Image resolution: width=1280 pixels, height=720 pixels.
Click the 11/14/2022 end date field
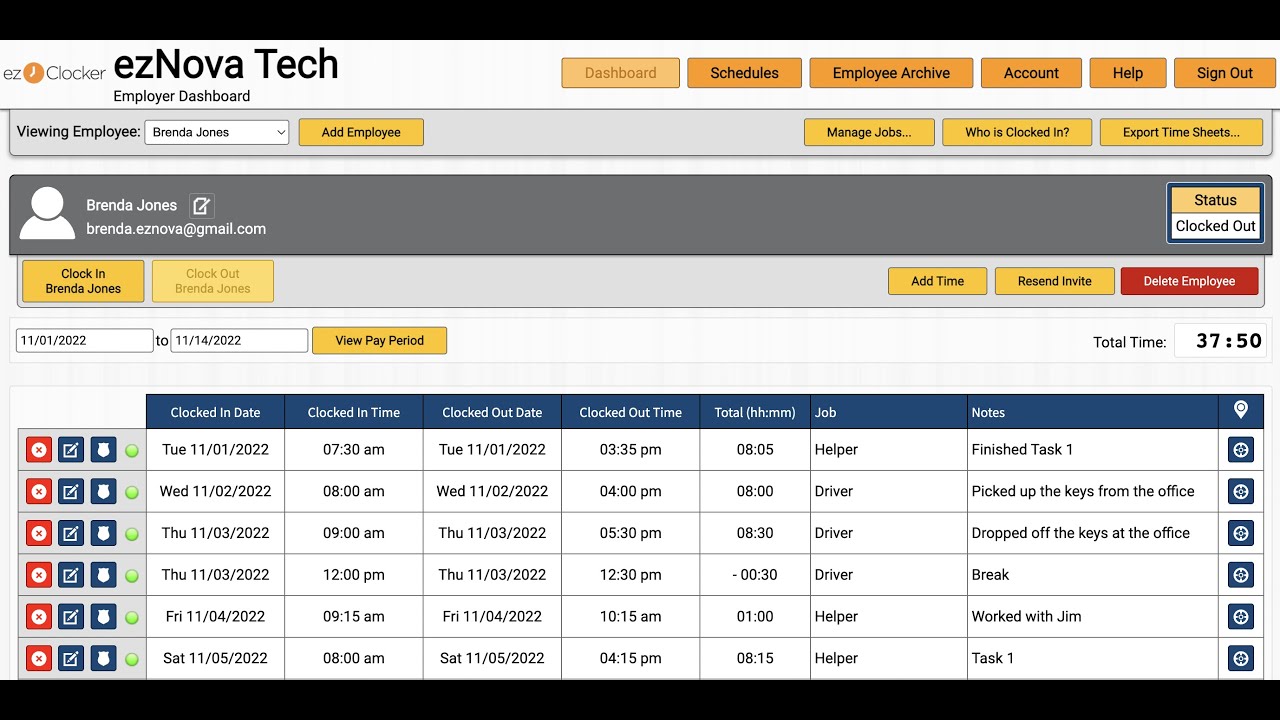[x=239, y=341]
